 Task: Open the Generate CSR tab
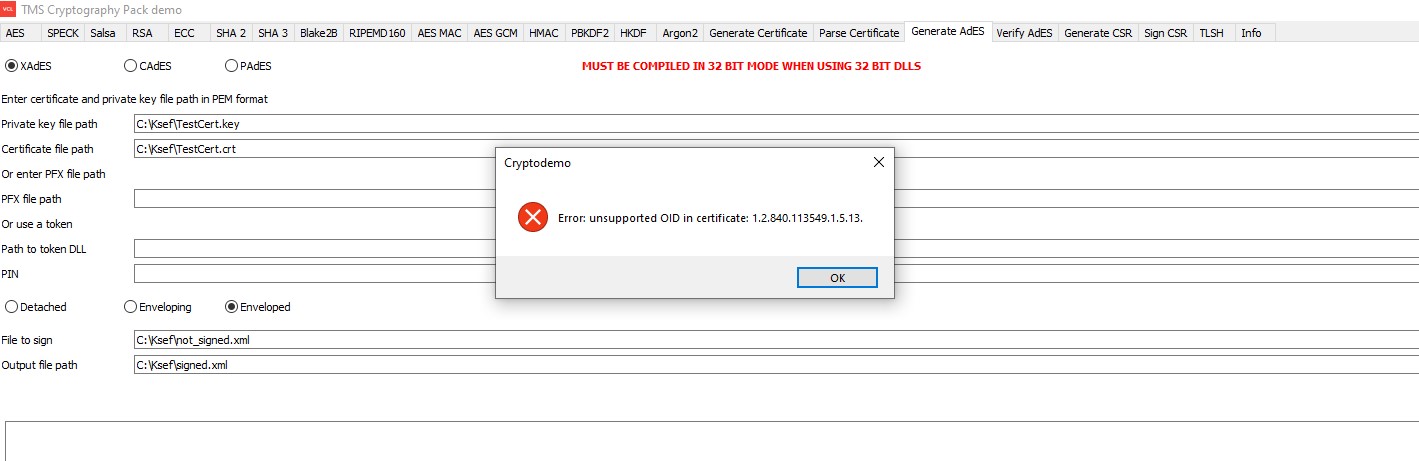[x=1098, y=33]
